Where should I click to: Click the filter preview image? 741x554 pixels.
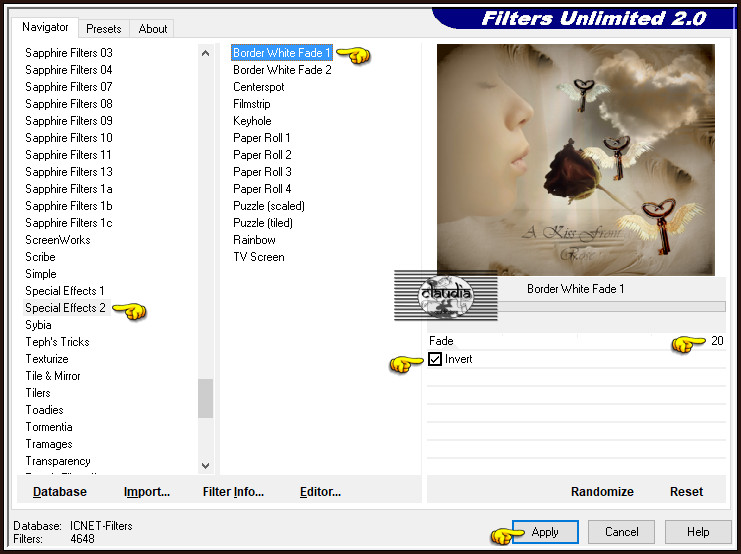[576, 160]
